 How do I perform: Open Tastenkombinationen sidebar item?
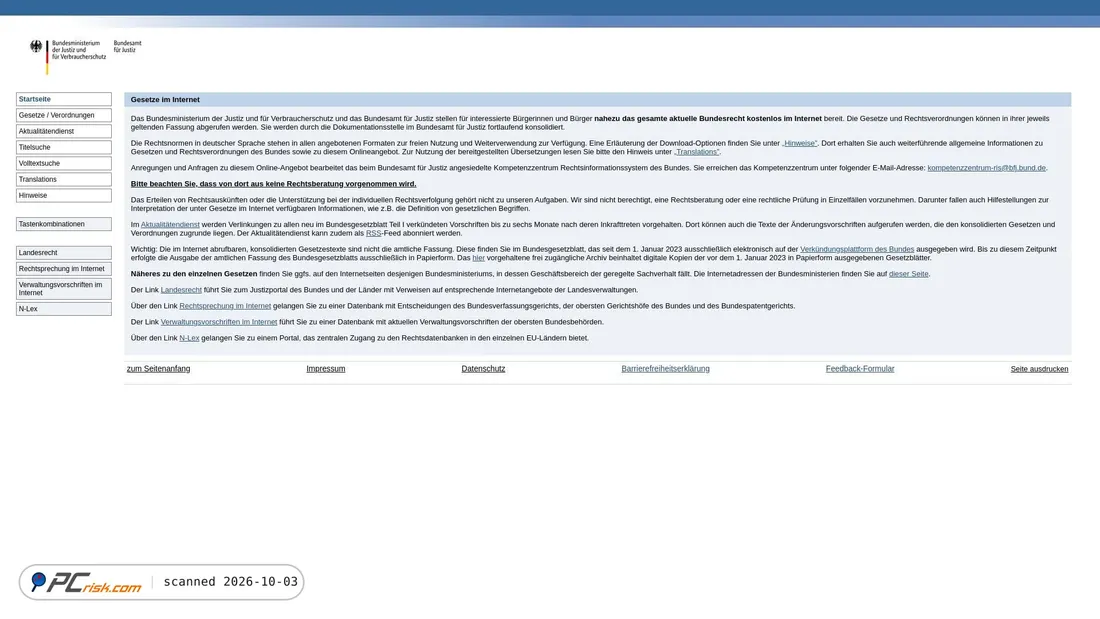(x=64, y=224)
